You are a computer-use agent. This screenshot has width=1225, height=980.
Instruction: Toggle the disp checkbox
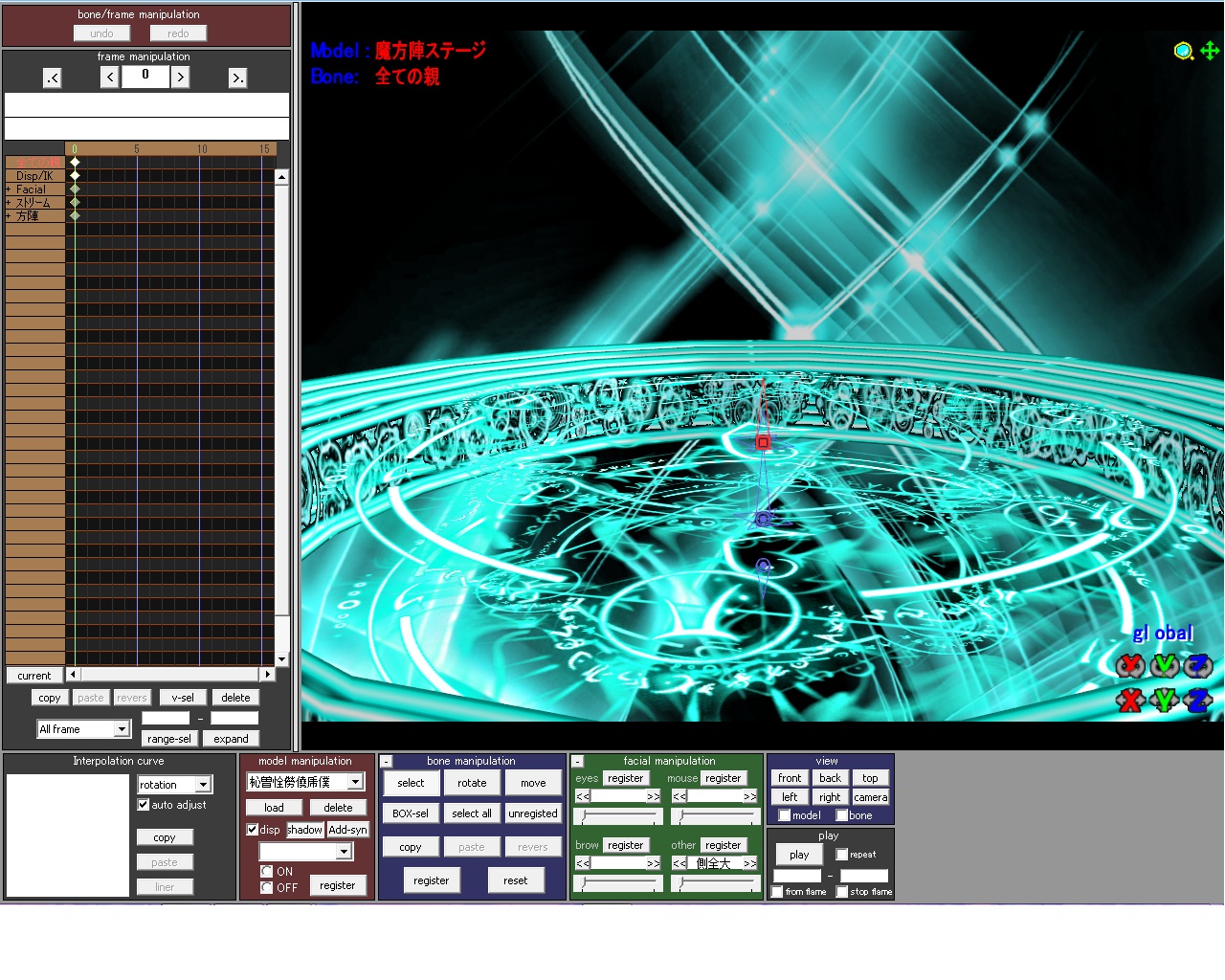(253, 830)
